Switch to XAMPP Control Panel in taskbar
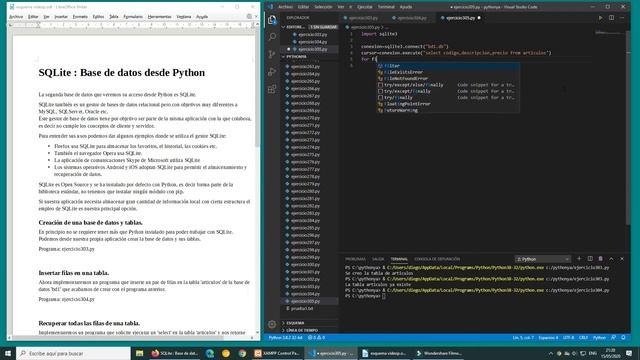The width and height of the screenshot is (640, 360). pos(278,353)
